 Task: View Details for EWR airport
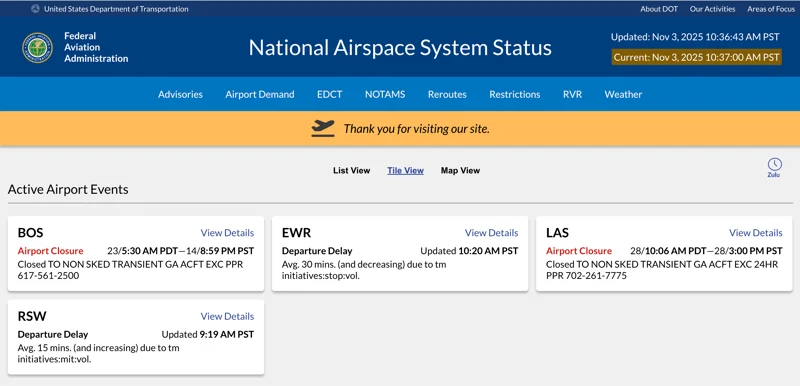(491, 233)
